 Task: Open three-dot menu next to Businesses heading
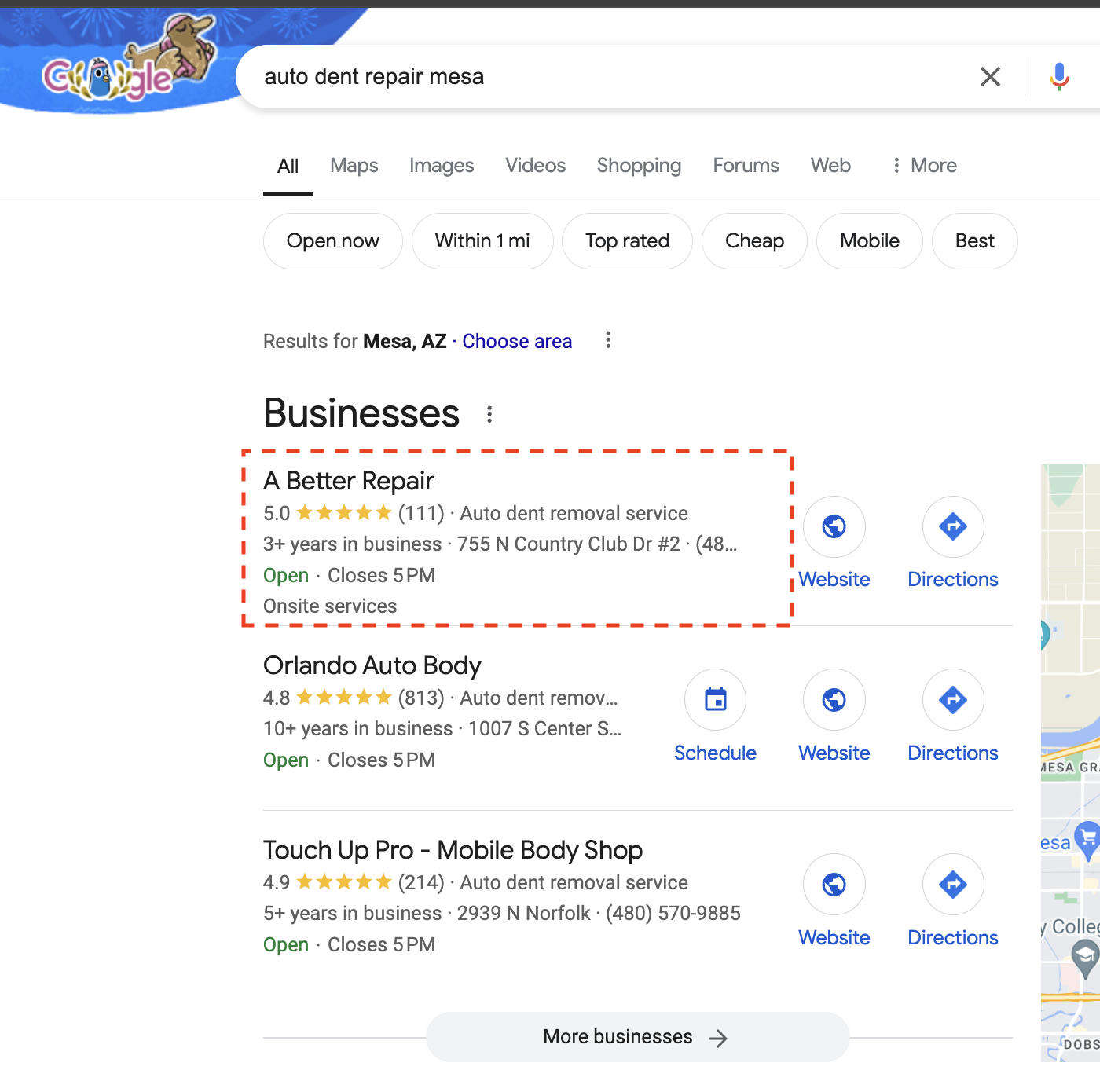(x=489, y=415)
